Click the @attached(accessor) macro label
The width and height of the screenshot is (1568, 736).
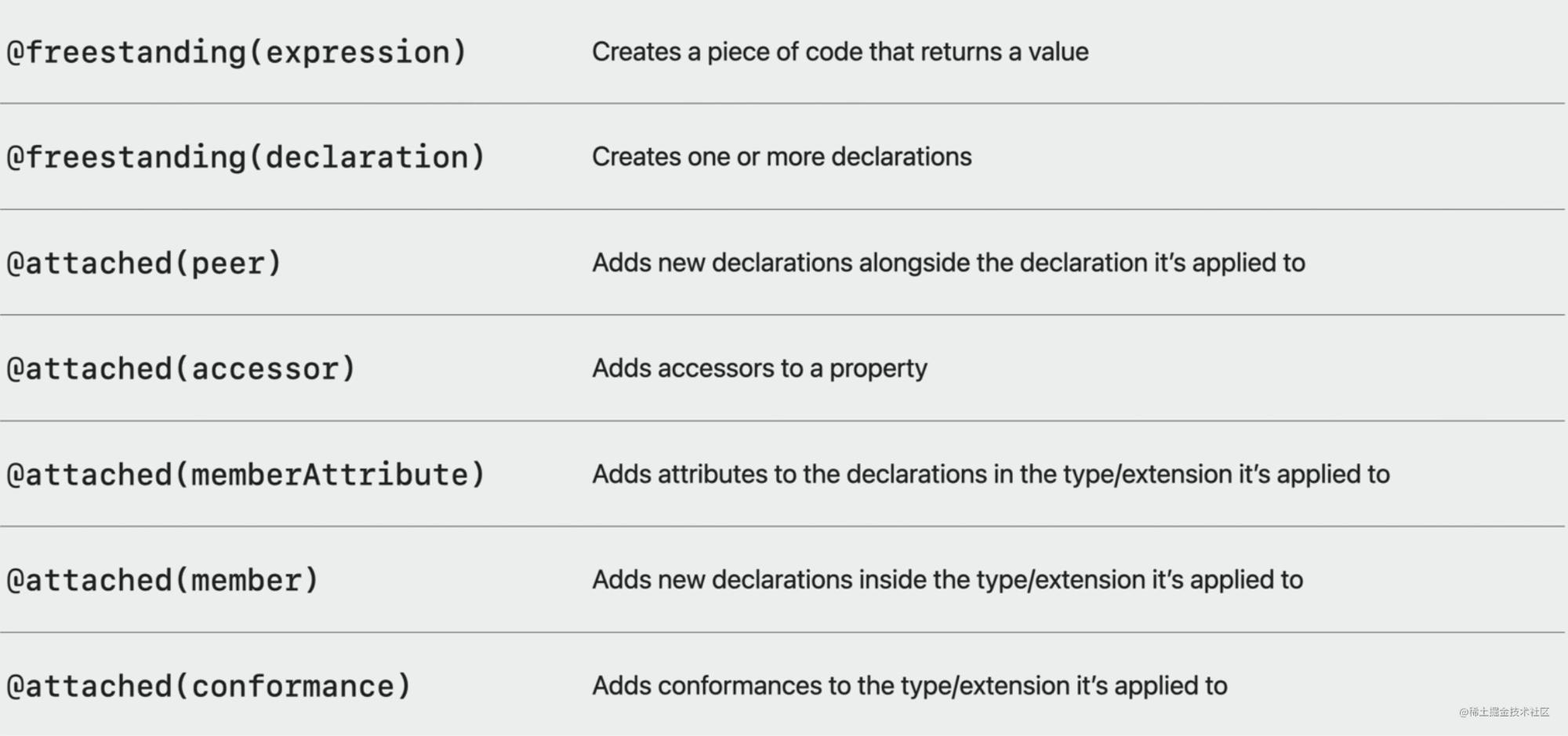click(181, 369)
